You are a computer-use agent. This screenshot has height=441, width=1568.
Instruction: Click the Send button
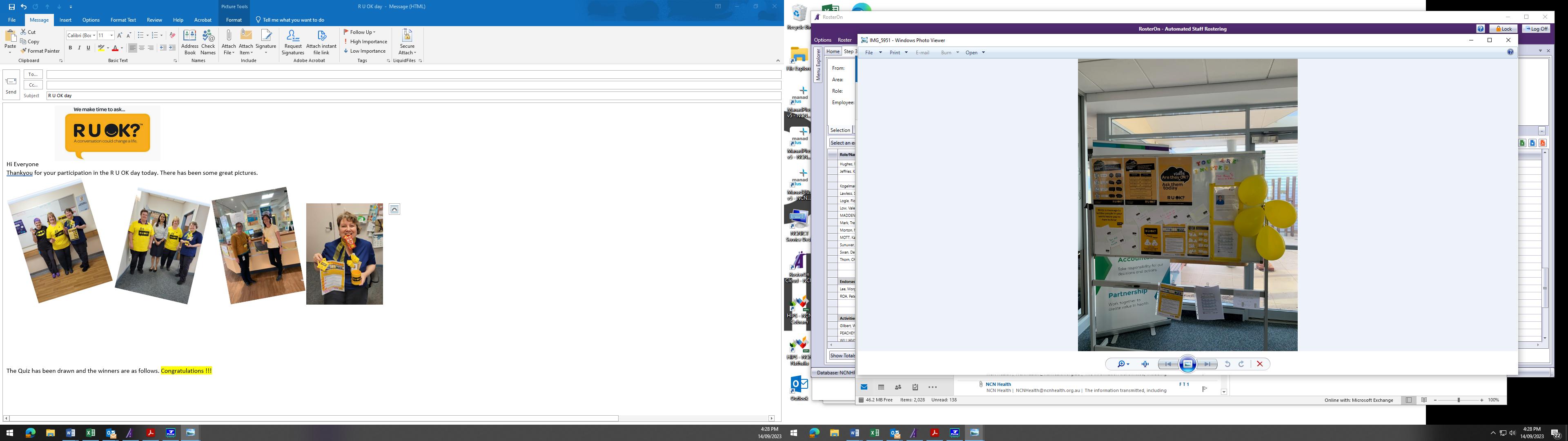tap(11, 85)
